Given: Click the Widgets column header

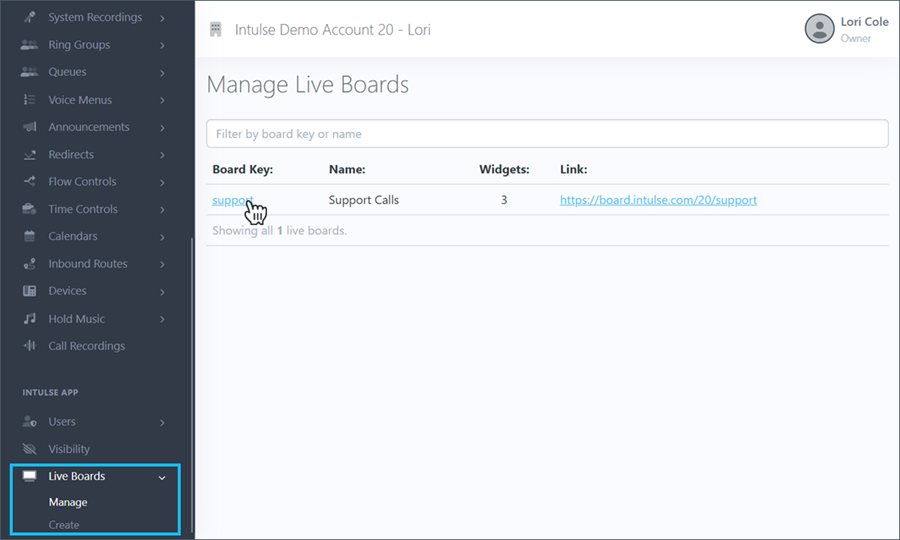Looking at the screenshot, I should [504, 169].
